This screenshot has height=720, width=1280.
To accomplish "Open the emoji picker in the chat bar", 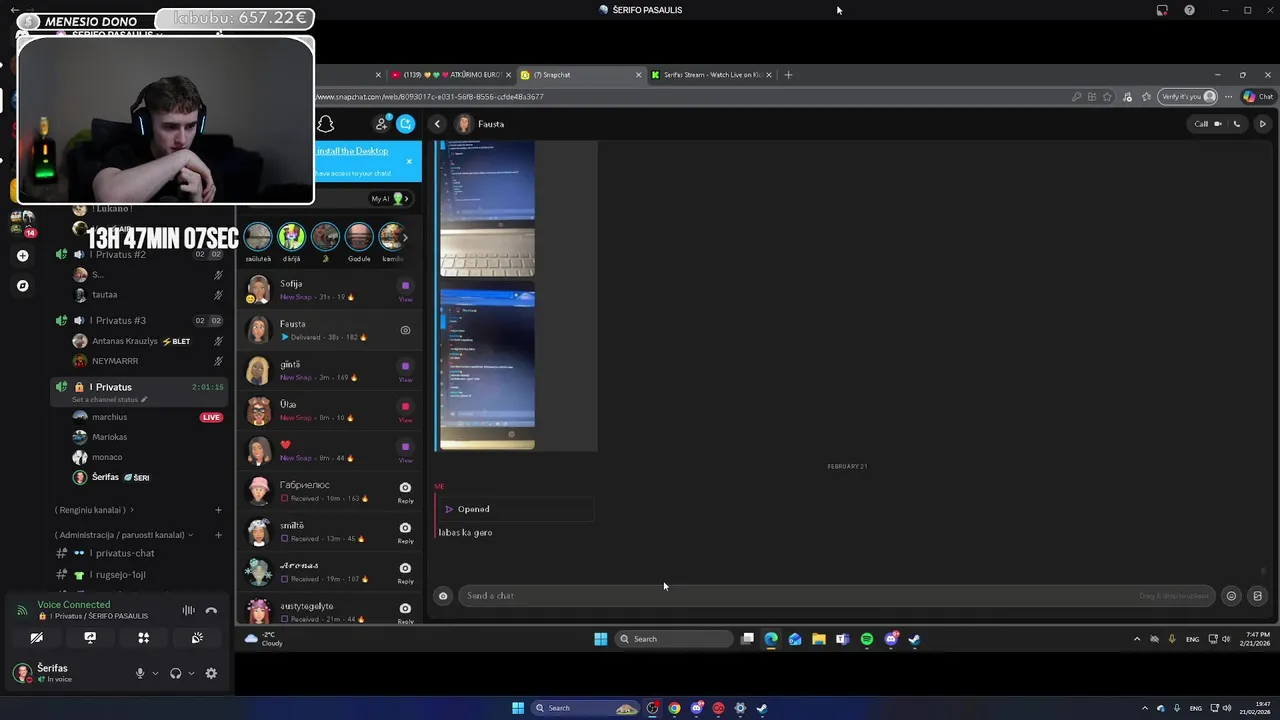I will point(1231,596).
